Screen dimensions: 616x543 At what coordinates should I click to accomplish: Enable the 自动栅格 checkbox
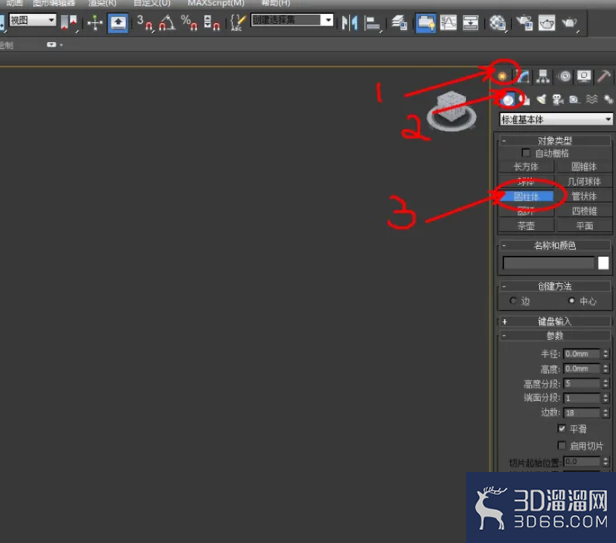(526, 152)
